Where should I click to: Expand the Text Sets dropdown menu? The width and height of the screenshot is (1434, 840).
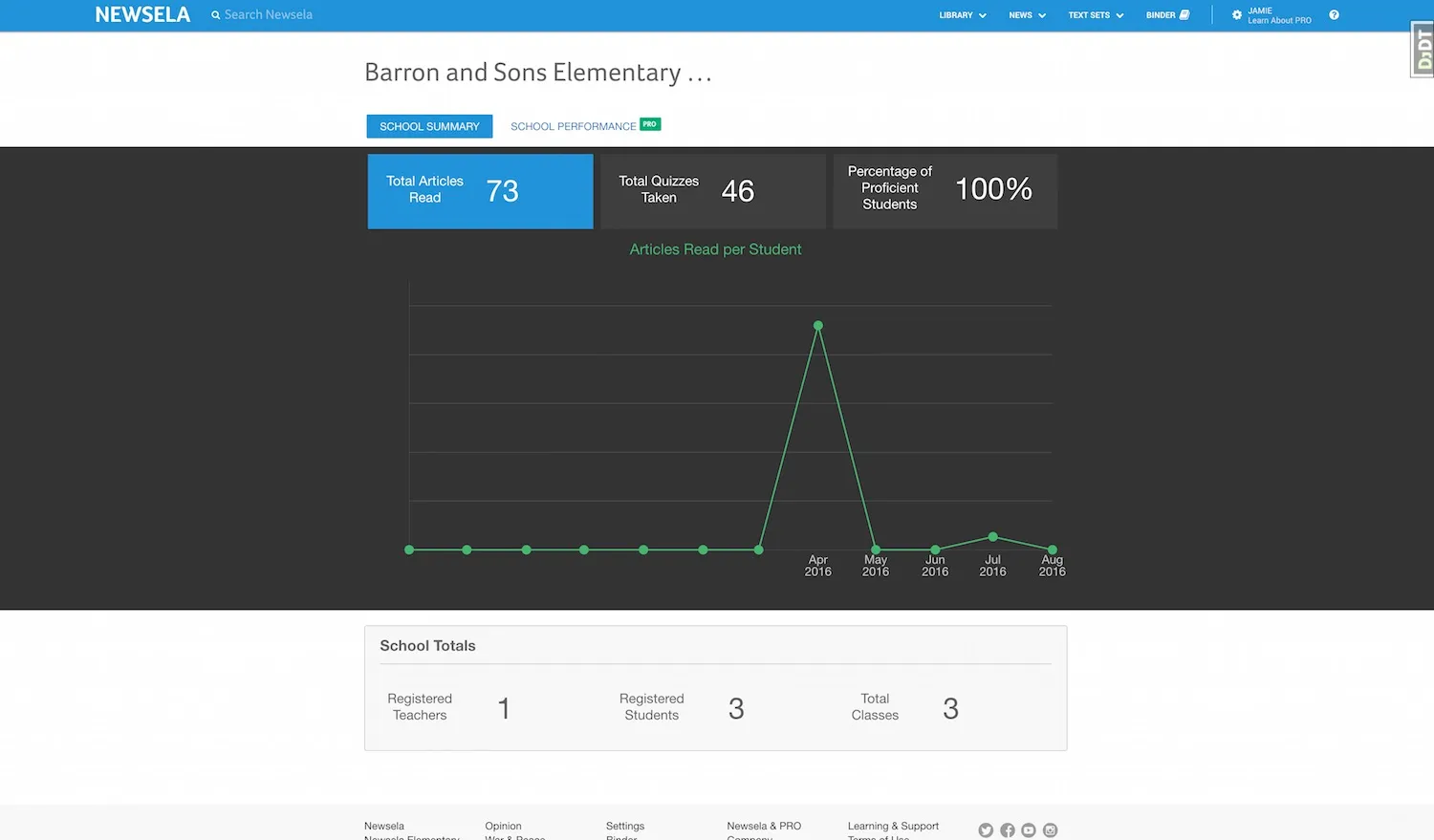1096,15
